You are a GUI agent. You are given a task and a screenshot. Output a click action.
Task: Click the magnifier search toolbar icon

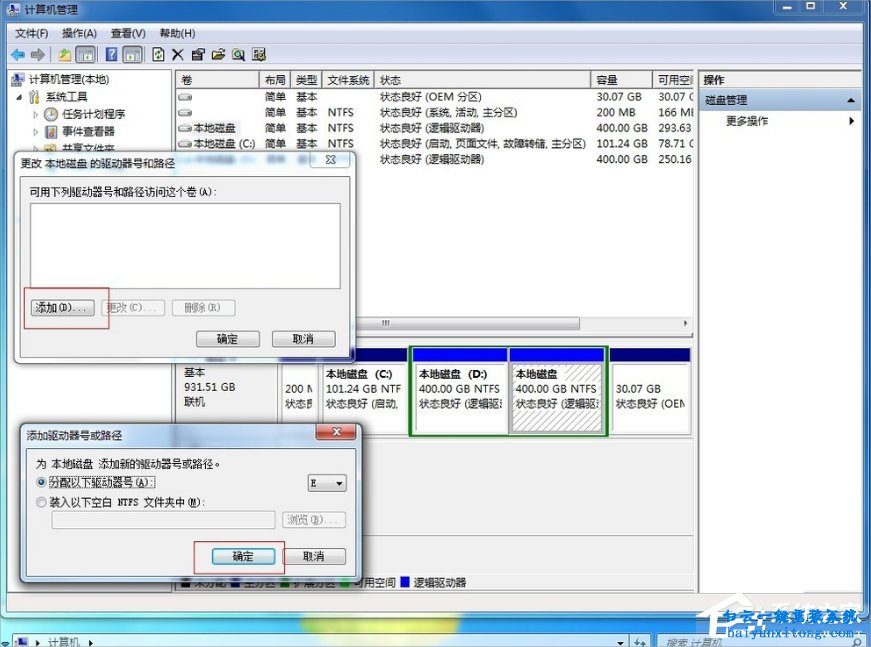[x=240, y=54]
